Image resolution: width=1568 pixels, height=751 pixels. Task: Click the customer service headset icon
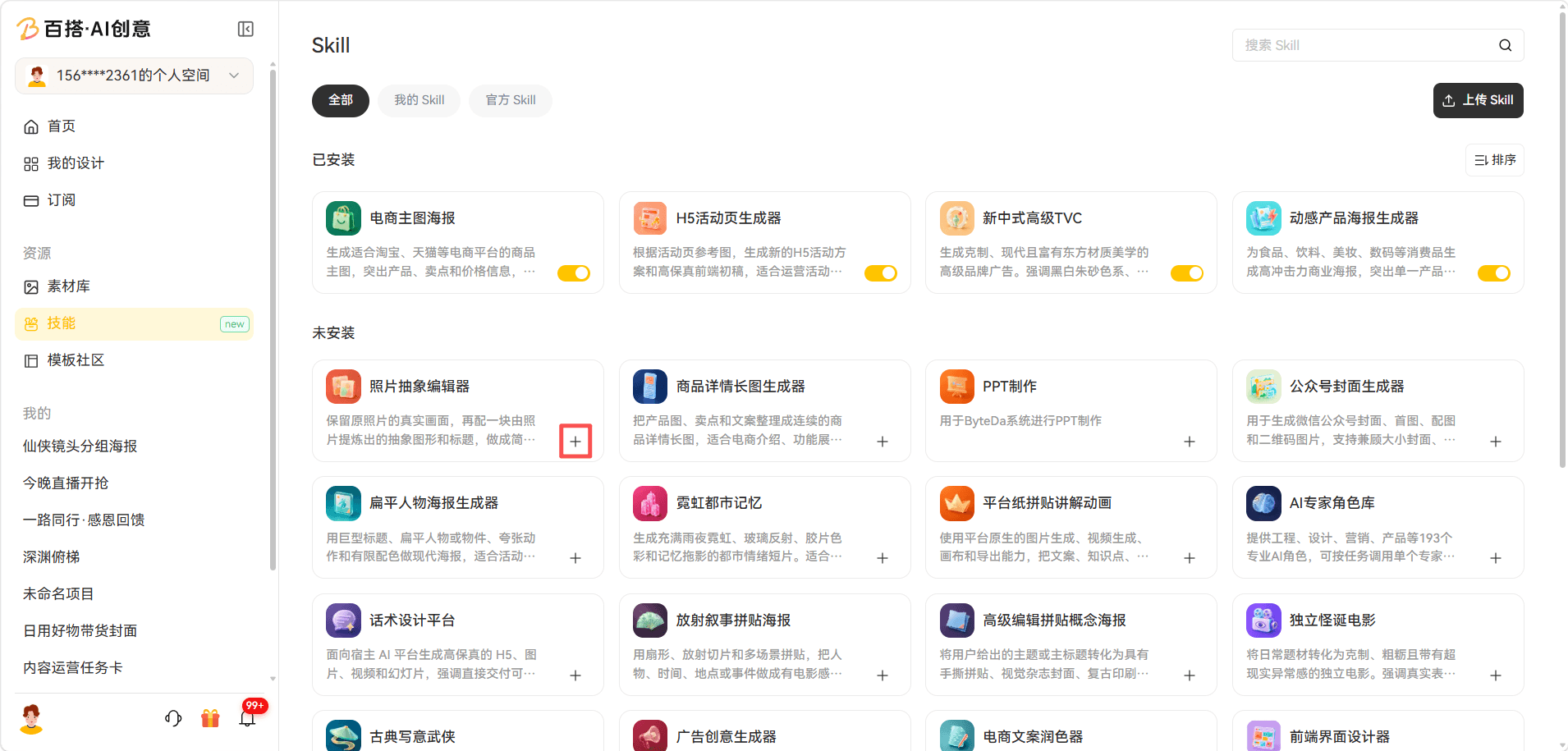coord(173,718)
